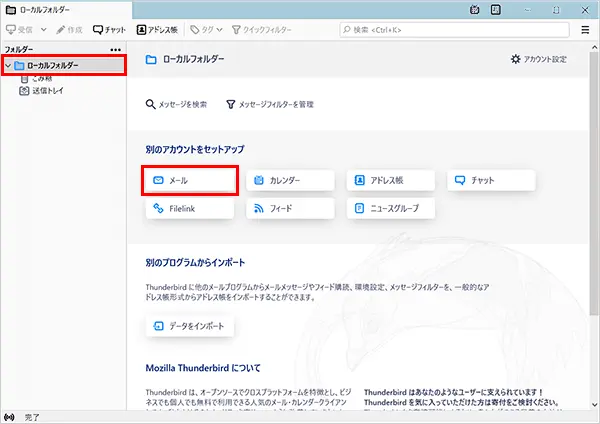Click the タグ toolbar button

pyautogui.click(x=202, y=30)
